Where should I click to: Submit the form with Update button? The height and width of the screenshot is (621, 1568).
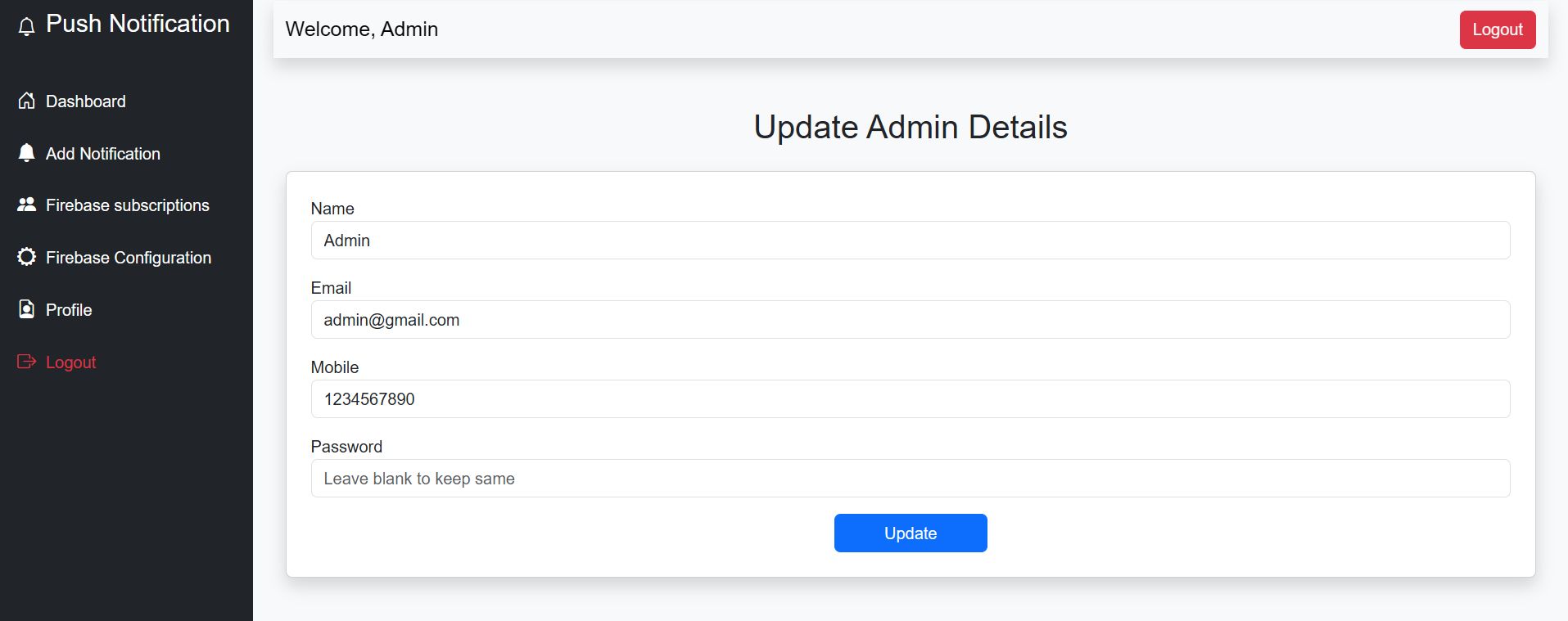coord(910,533)
